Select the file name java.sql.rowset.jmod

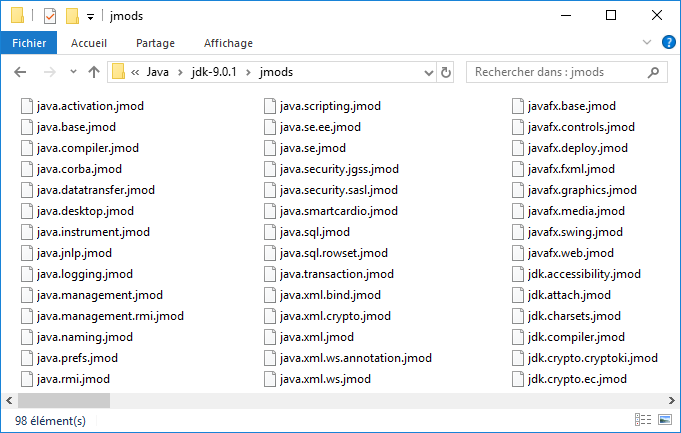click(x=334, y=253)
